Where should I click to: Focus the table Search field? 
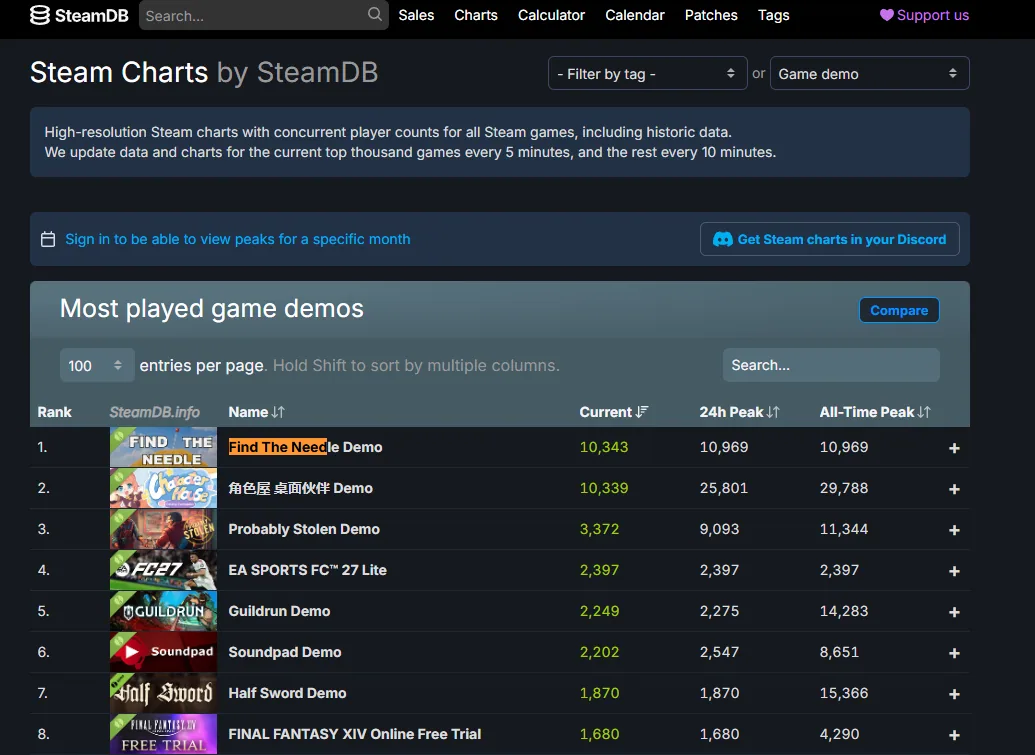point(831,365)
